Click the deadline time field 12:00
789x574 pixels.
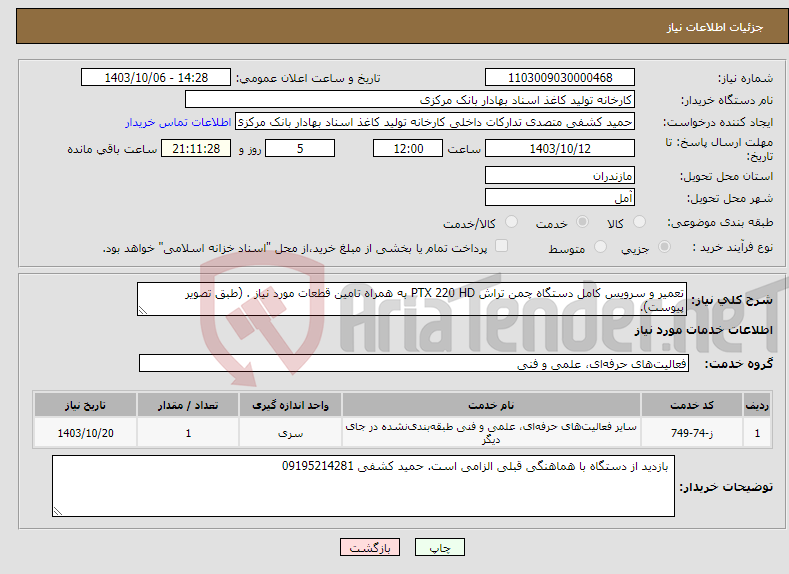(408, 148)
